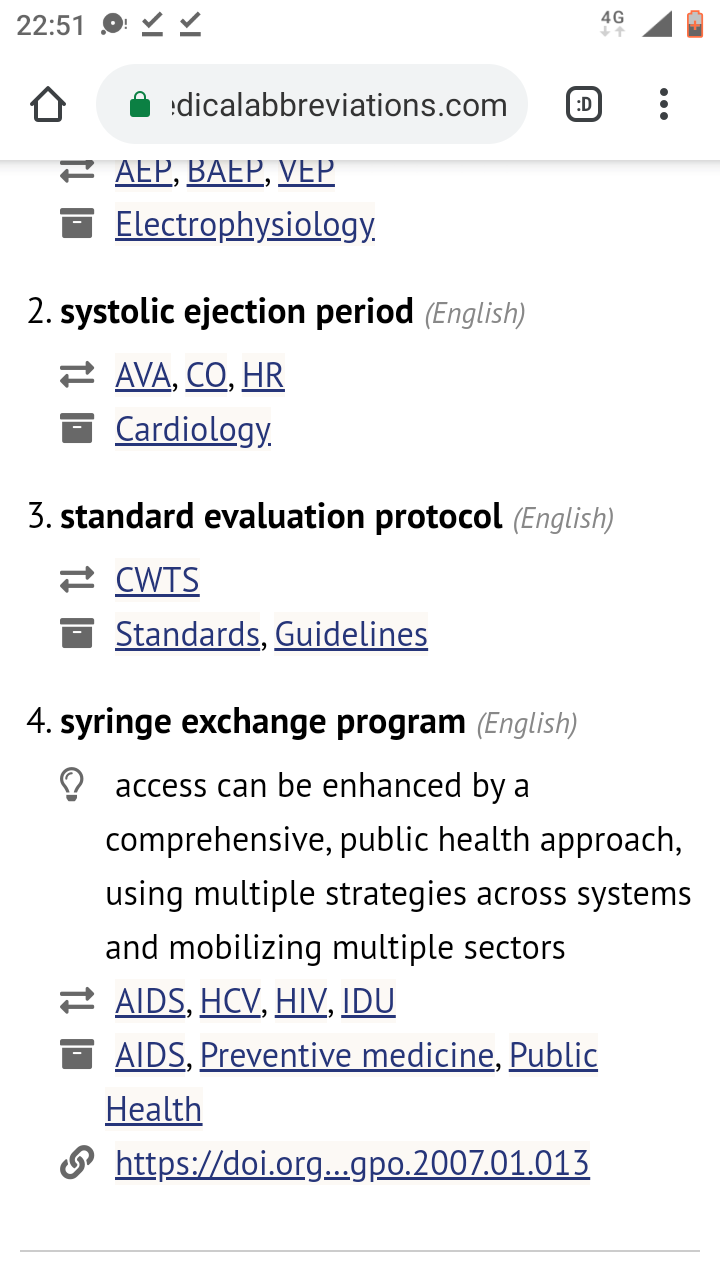Image resolution: width=720 pixels, height=1280 pixels.
Task: Open the Preventive medicine category link
Action: coord(347,1055)
